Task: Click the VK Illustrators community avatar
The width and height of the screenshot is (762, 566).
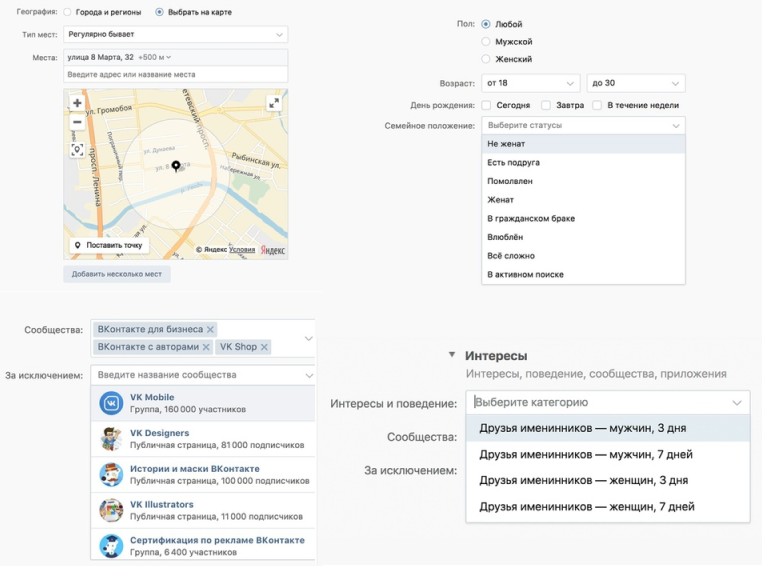Action: (111, 511)
